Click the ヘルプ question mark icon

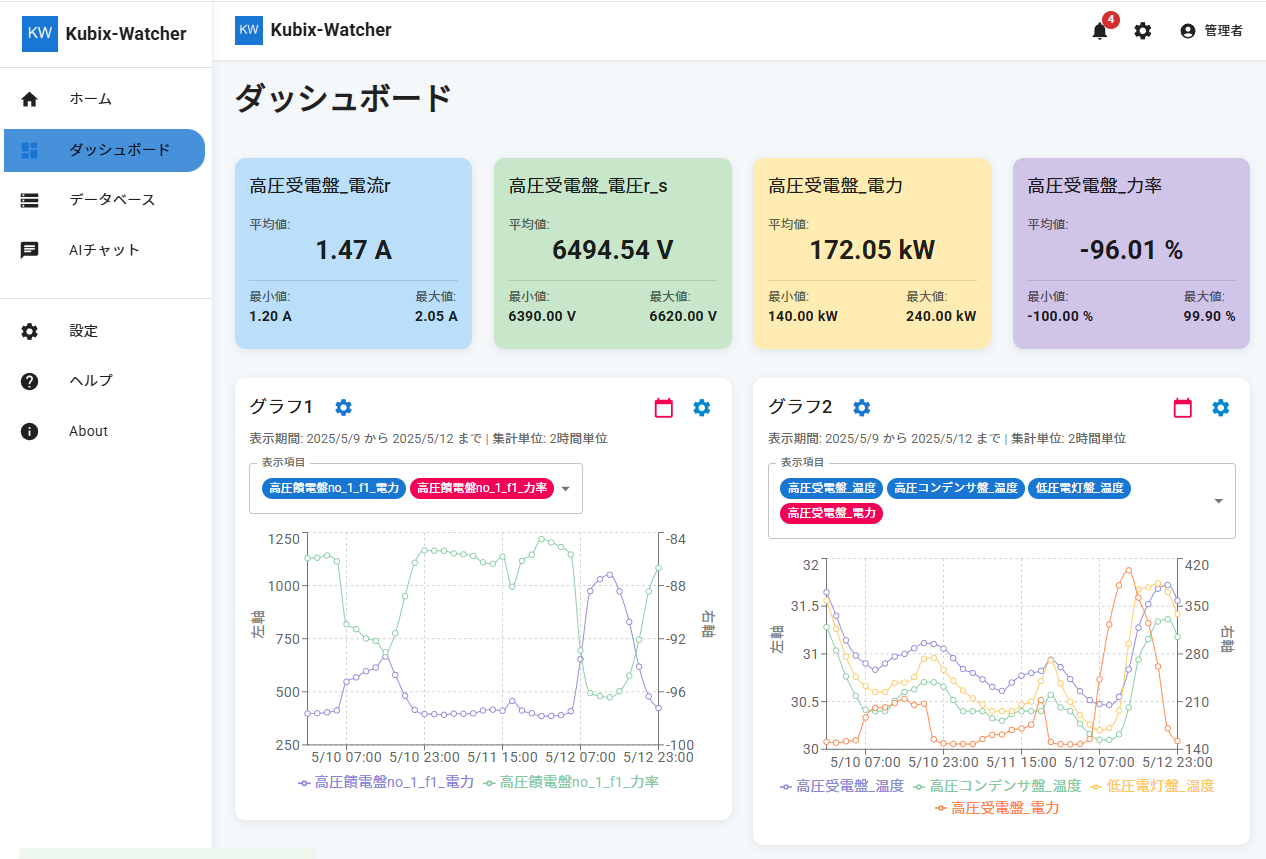29,380
